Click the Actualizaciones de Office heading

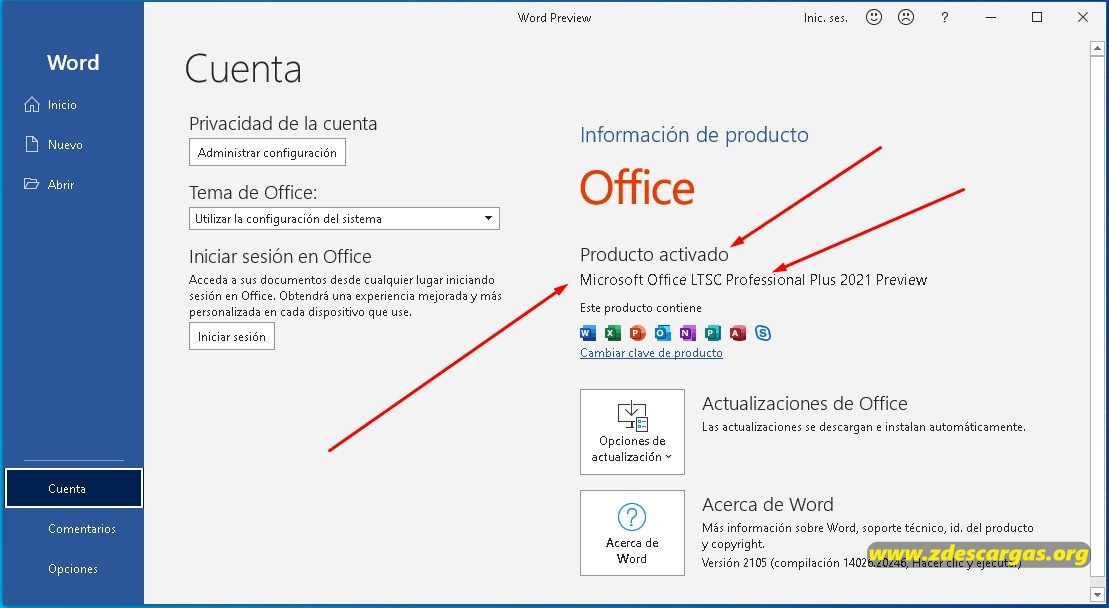[x=804, y=403]
